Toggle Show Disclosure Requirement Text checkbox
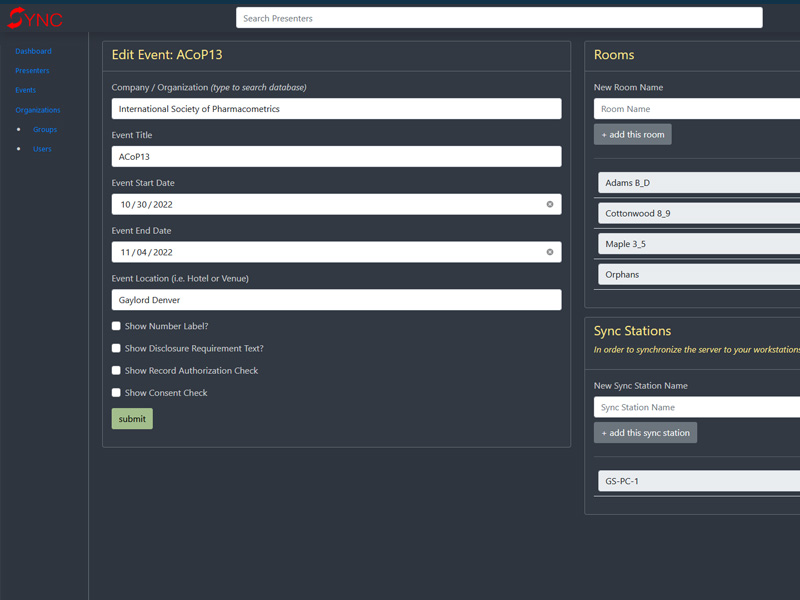The height and width of the screenshot is (600, 800). [116, 348]
